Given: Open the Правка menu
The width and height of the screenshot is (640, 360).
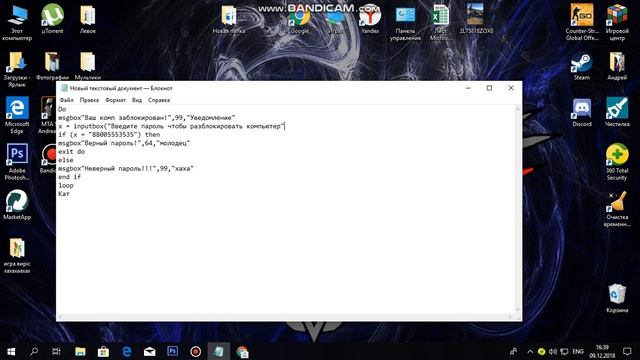Looking at the screenshot, I should point(89,100).
